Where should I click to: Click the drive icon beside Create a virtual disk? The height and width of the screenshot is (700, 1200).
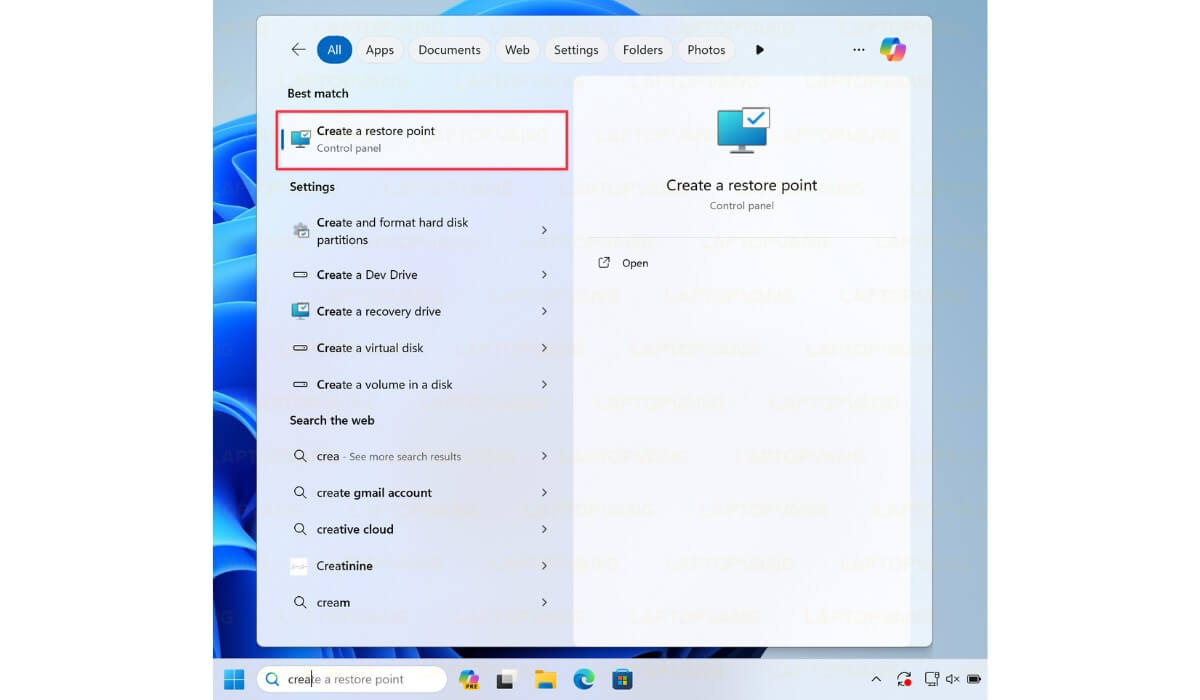pos(300,348)
